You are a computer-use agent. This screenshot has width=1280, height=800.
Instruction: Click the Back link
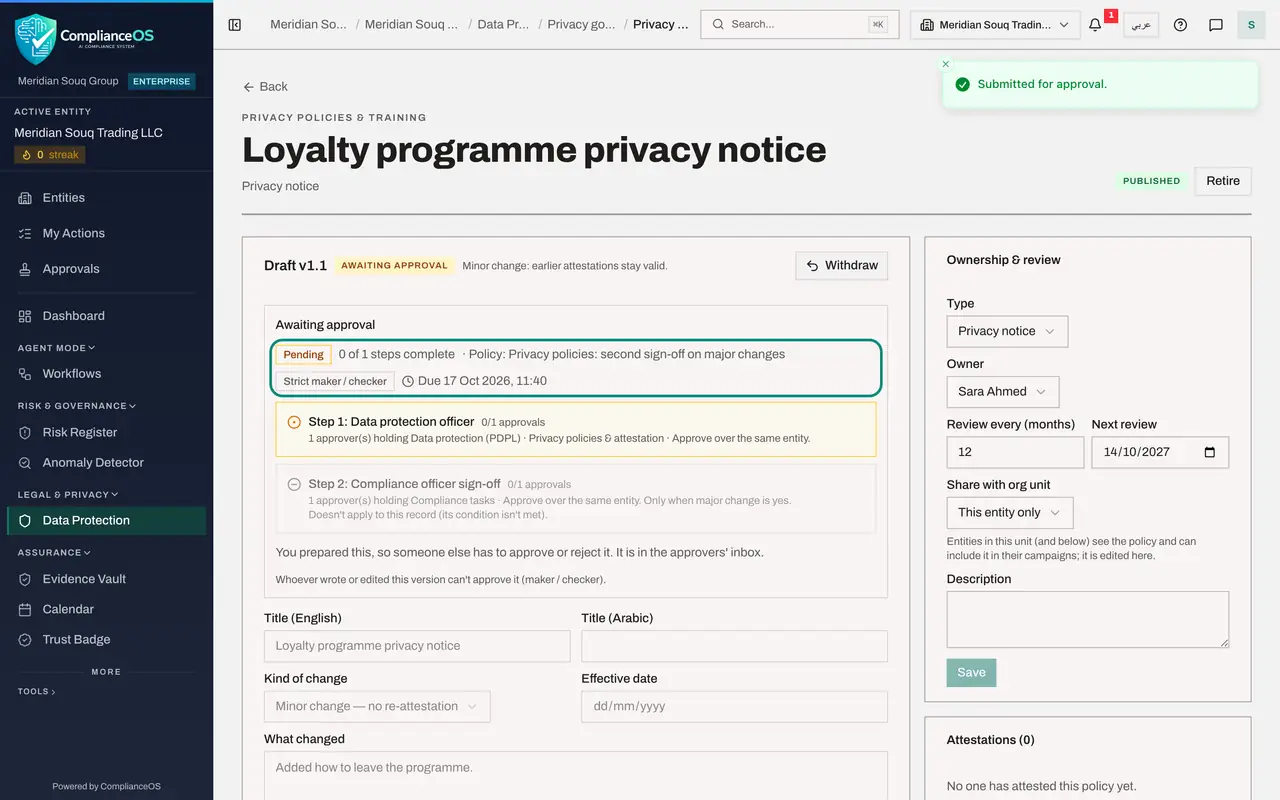coord(265,87)
